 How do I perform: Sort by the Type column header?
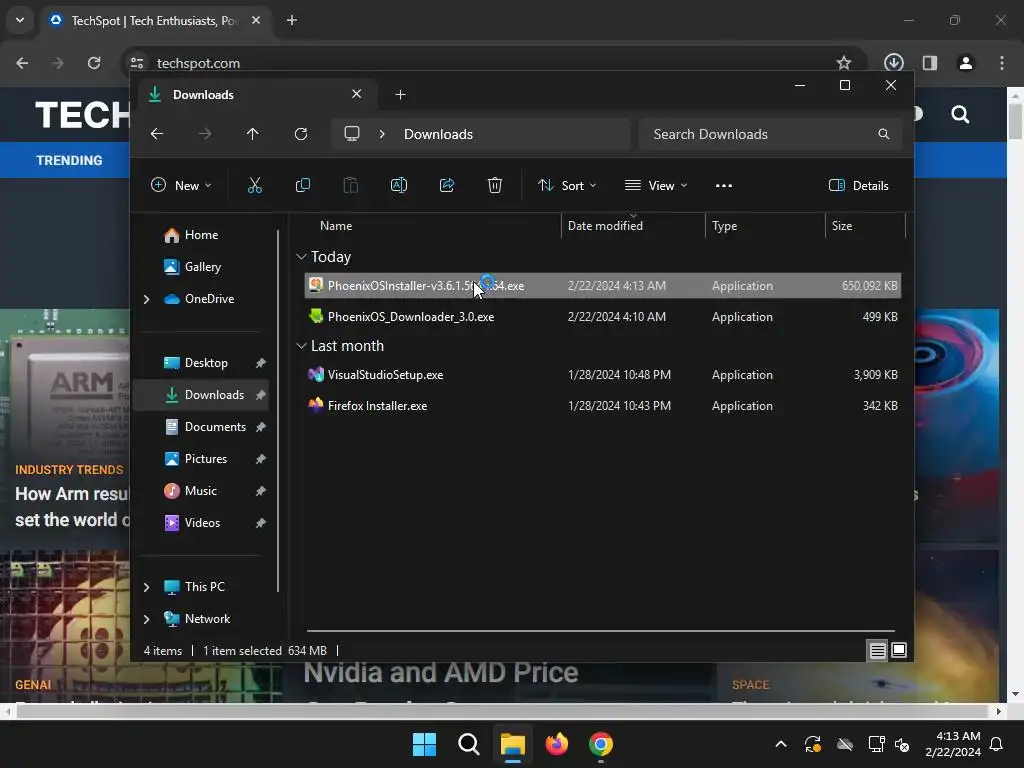(x=724, y=226)
